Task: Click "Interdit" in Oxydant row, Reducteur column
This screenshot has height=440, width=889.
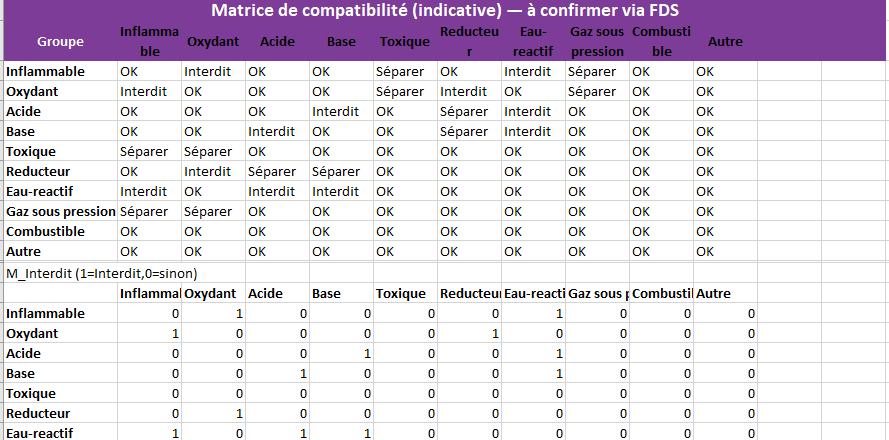Action: click(464, 92)
